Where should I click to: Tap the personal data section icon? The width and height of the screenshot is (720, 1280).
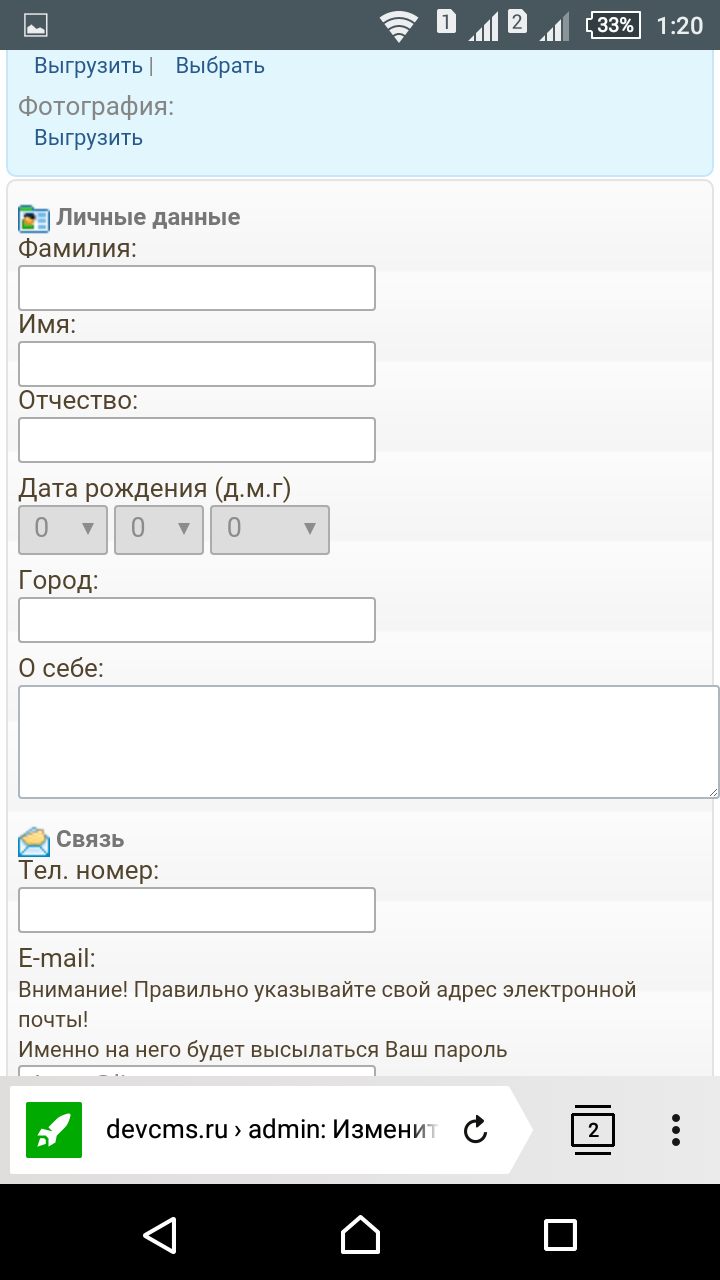click(34, 218)
